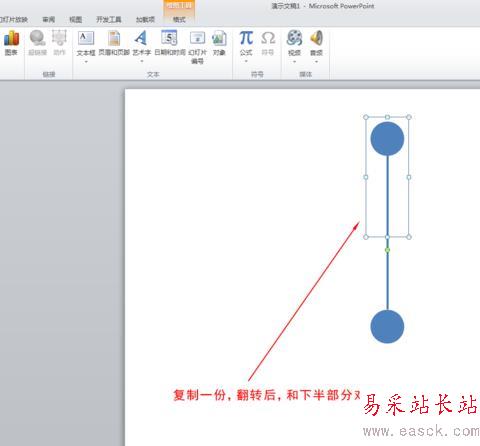This screenshot has height=446, width=480.
Task: Click the 演示文稿1 window title text
Action: point(285,6)
